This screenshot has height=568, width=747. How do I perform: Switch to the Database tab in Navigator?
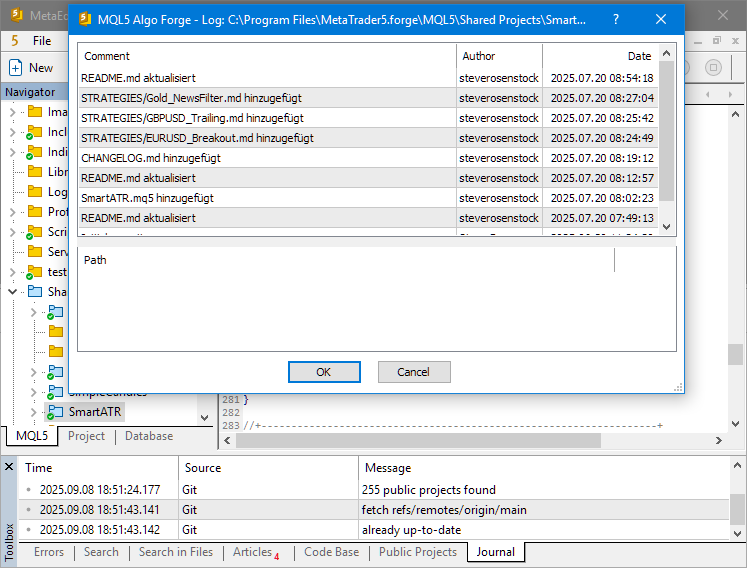coord(149,436)
